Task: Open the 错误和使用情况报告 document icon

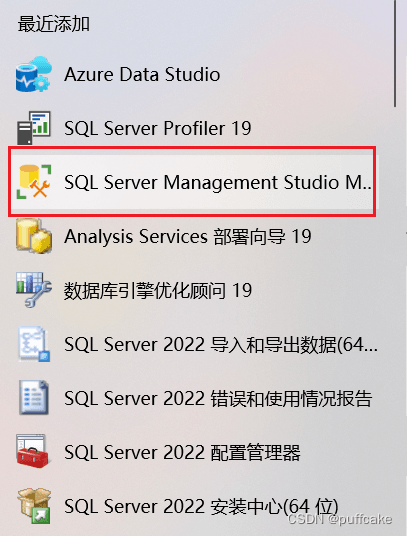Action: pyautogui.click(x=34, y=398)
